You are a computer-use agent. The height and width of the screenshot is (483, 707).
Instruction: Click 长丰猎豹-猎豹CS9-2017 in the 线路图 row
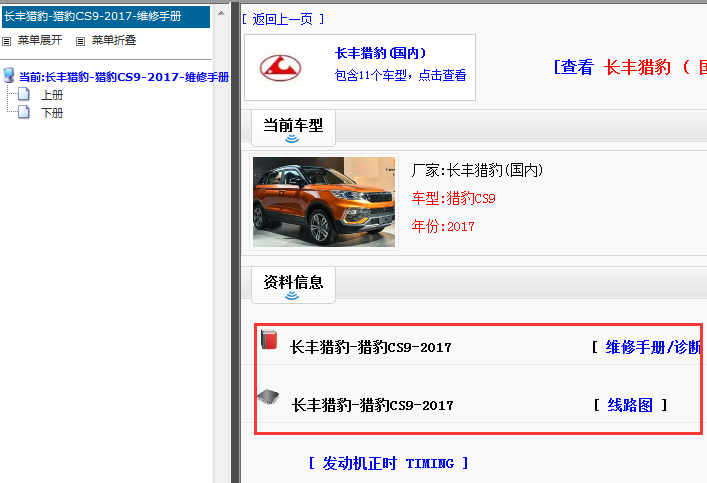tap(372, 405)
